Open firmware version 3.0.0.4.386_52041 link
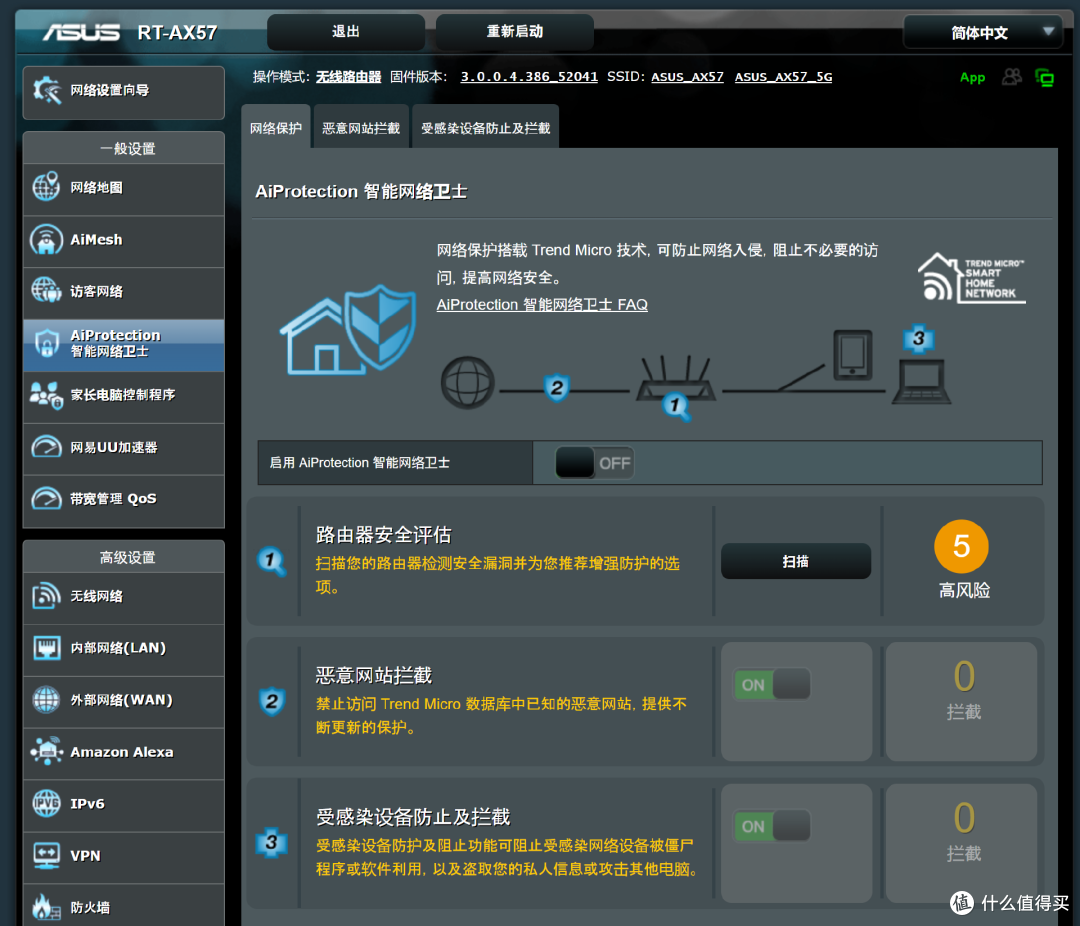Image resolution: width=1080 pixels, height=926 pixels. tap(529, 76)
